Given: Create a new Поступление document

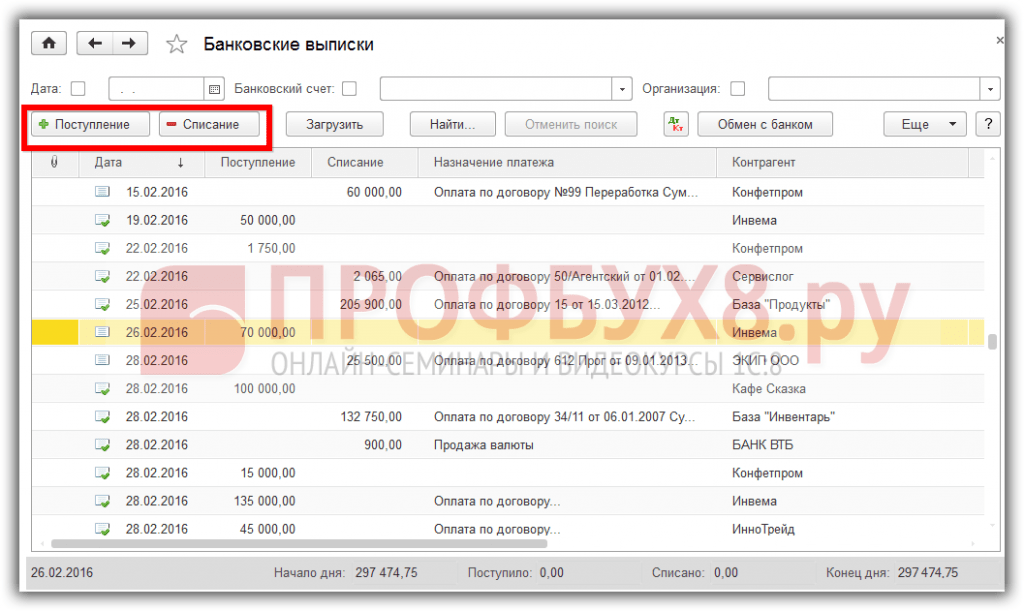Looking at the screenshot, I should tap(90, 124).
